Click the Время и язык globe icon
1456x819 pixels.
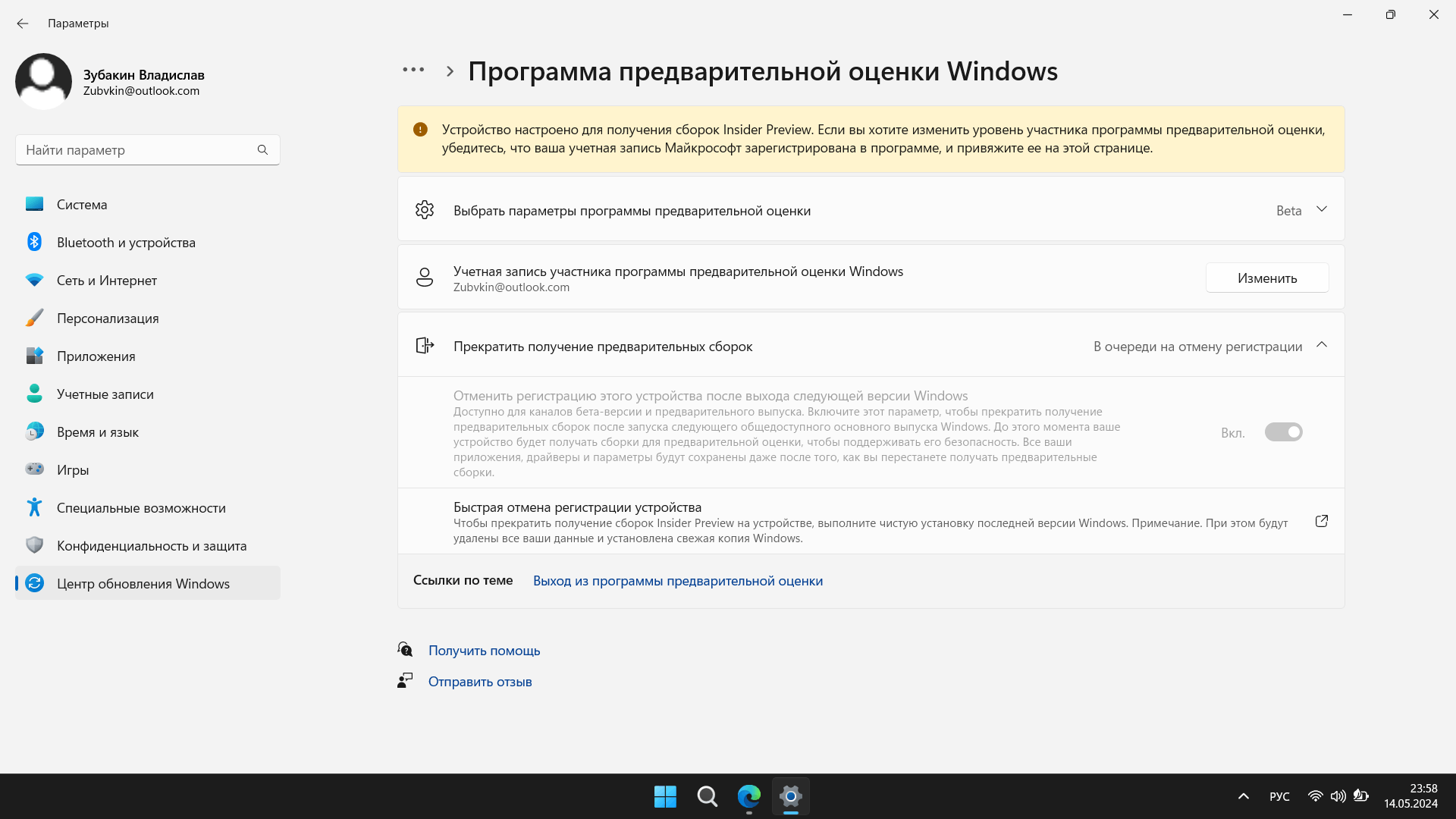[34, 431]
